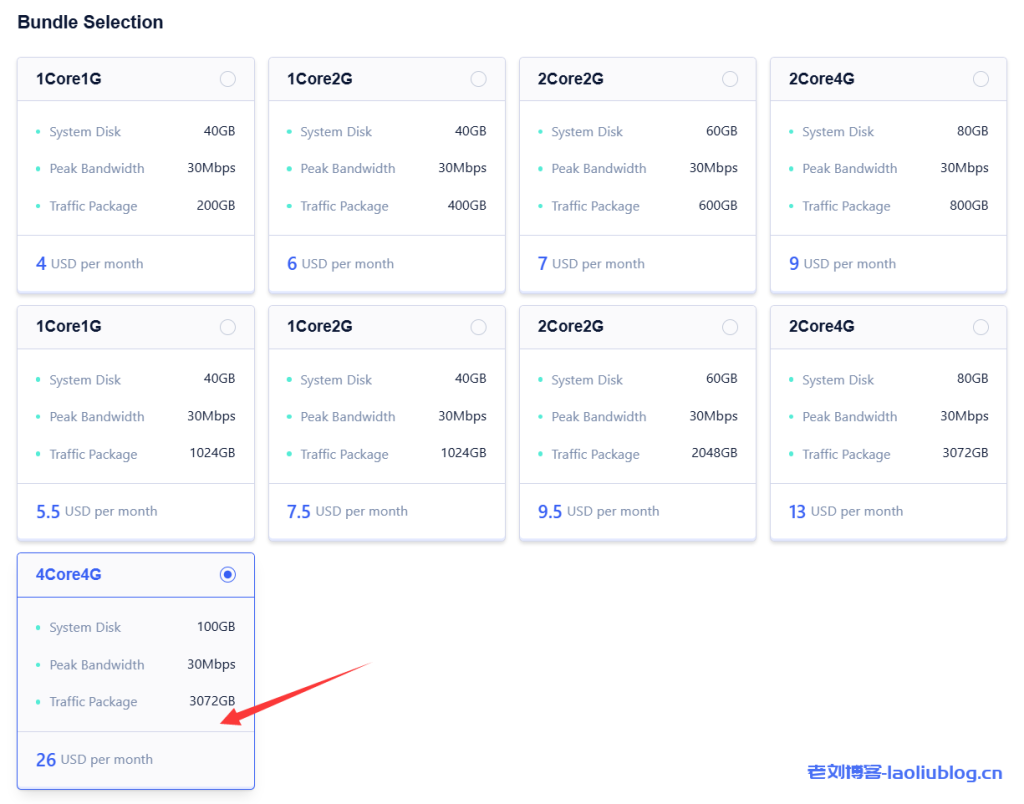This screenshot has width=1024, height=804.
Task: Click the 6 USD per month price
Action: pos(340,264)
